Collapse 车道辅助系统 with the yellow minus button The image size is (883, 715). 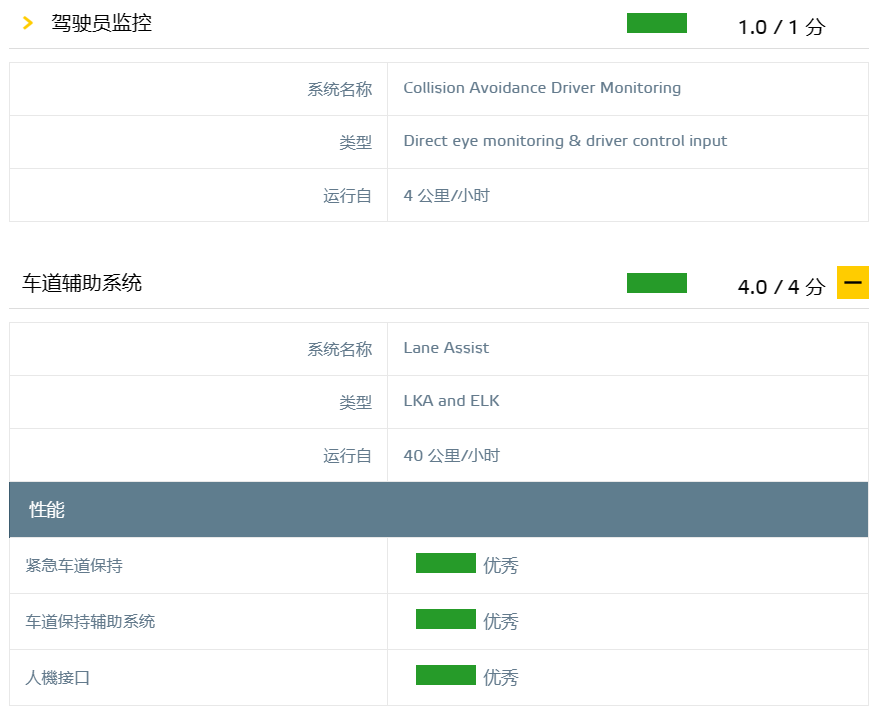[x=852, y=283]
